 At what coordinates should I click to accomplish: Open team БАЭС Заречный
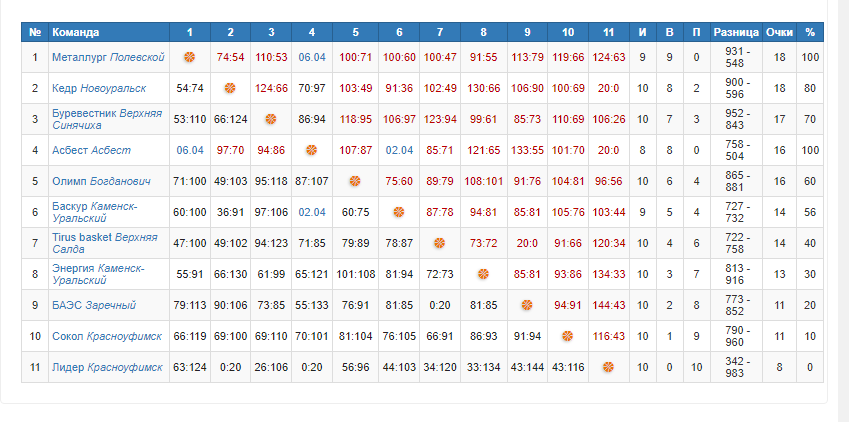(94, 305)
